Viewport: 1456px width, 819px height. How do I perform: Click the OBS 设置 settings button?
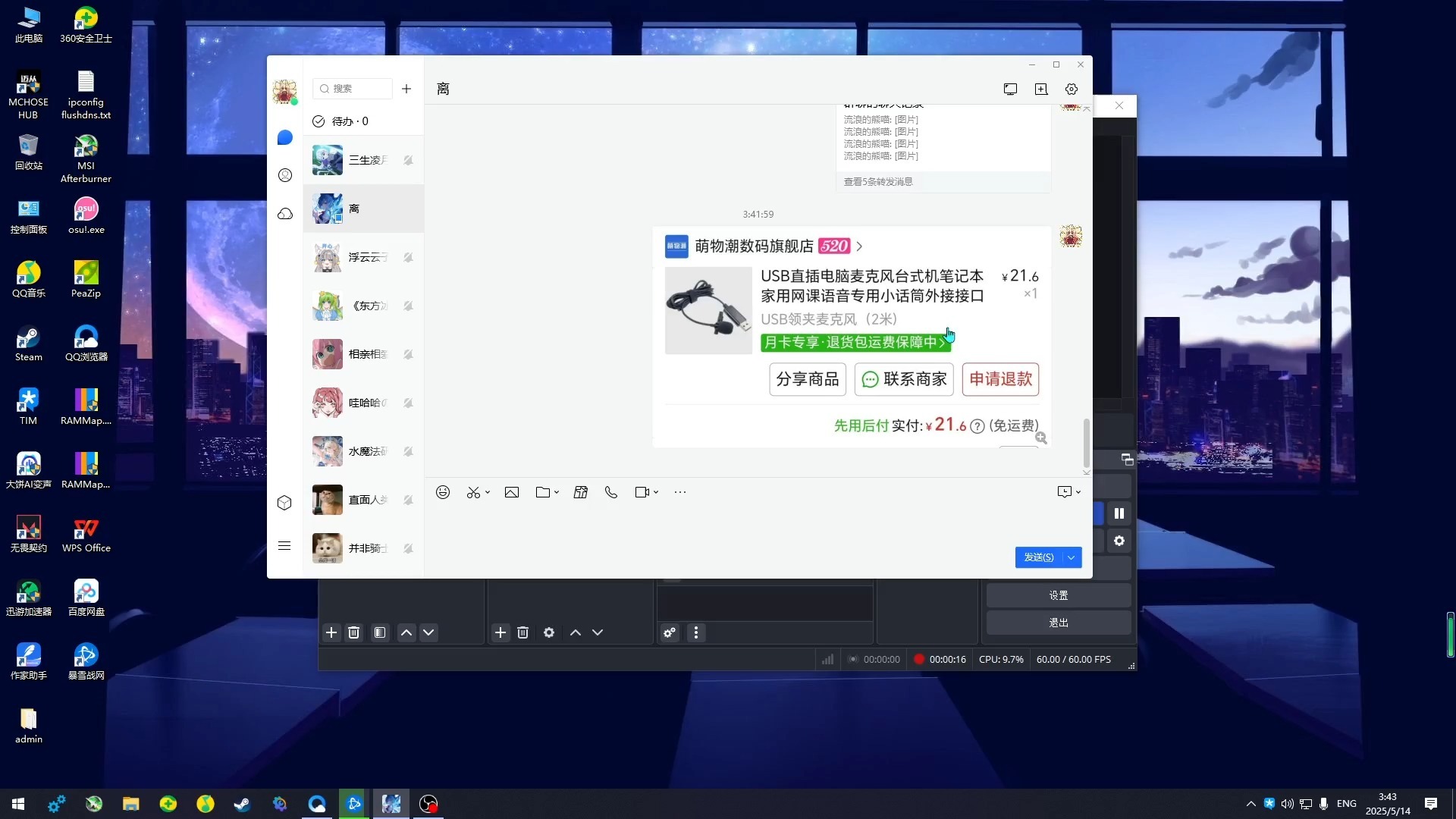click(x=1059, y=595)
